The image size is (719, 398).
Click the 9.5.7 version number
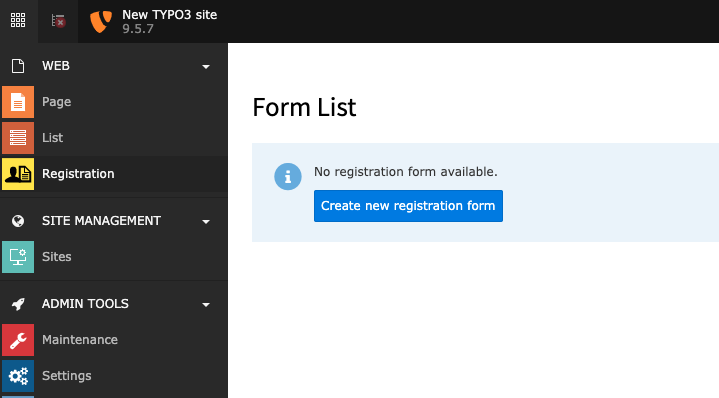coord(138,29)
